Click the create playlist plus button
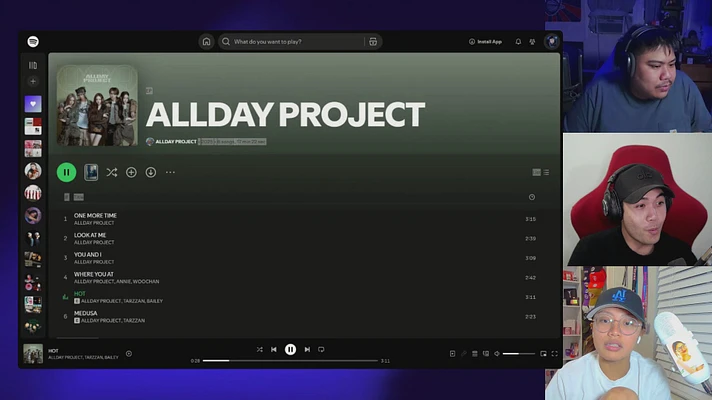Viewport: 712px width, 400px height. point(33,81)
